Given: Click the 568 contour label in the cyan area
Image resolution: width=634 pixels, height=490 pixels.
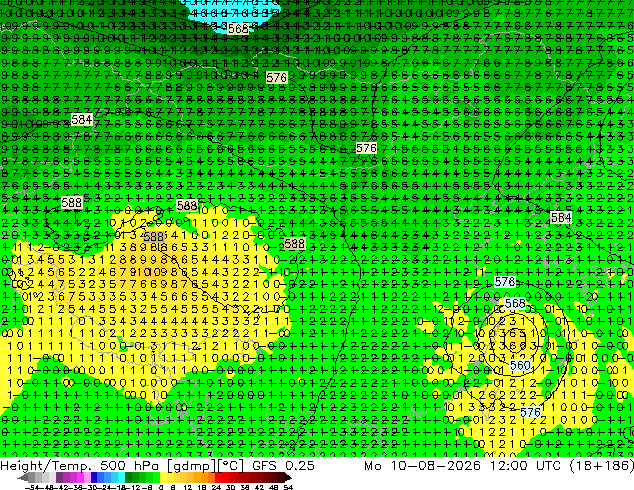Looking at the screenshot, I should click(x=238, y=29).
